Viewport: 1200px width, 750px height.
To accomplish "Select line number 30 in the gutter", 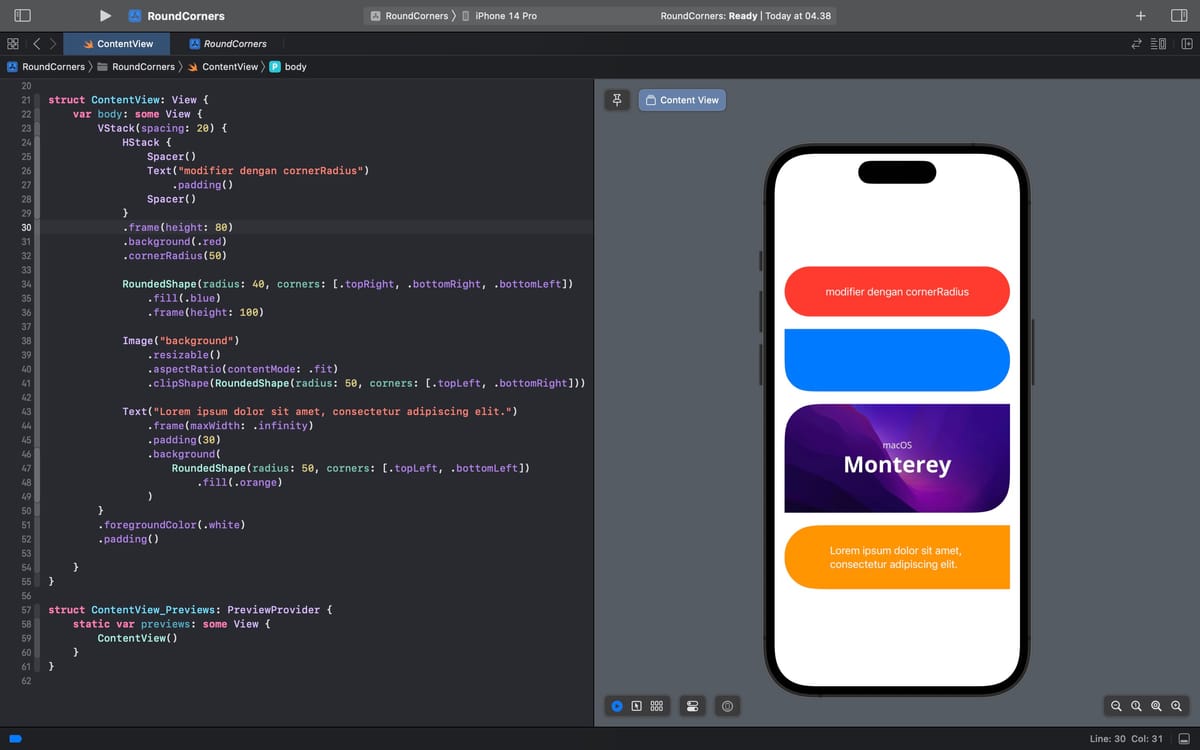I will pyautogui.click(x=26, y=227).
